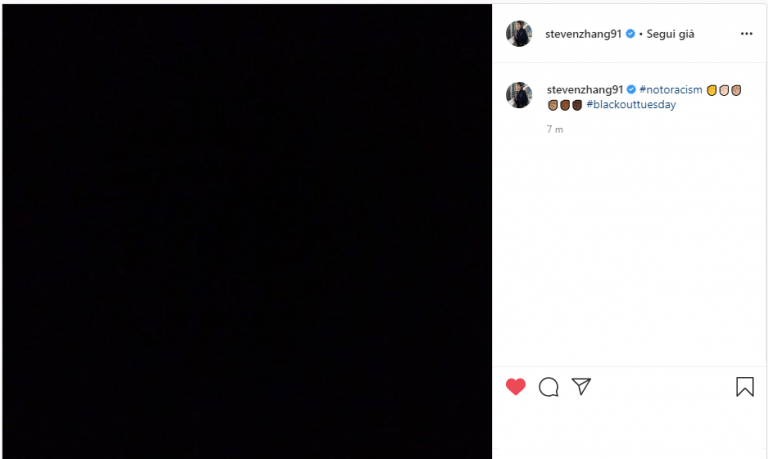Open the #notoracism hashtag

coord(671,90)
